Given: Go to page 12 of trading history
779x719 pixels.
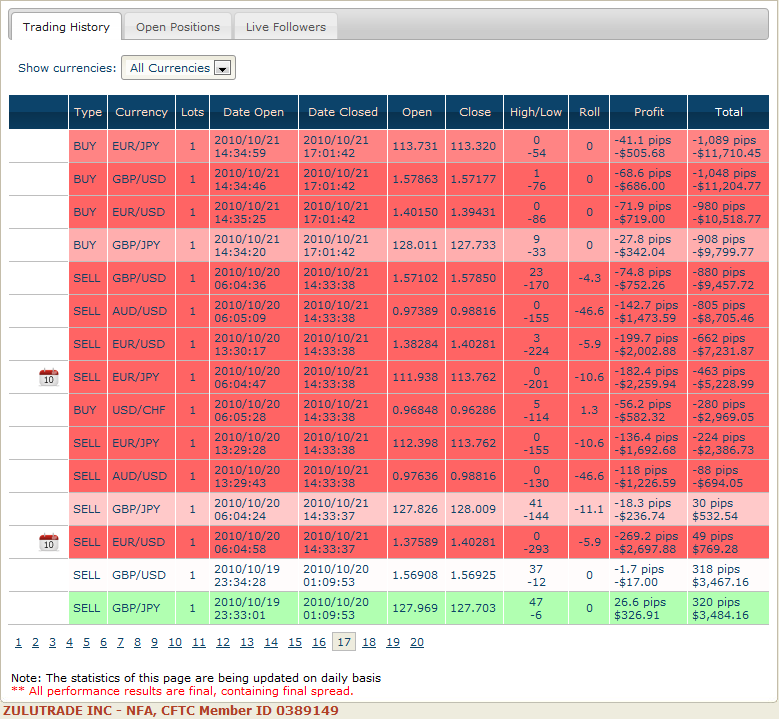Looking at the screenshot, I should tap(223, 642).
